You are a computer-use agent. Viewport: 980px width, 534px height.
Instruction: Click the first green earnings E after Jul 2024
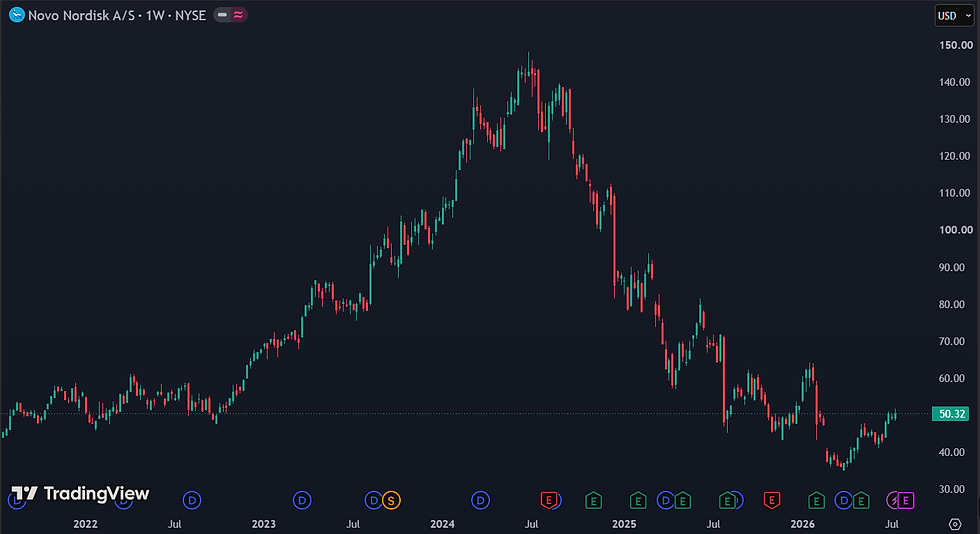coord(593,500)
